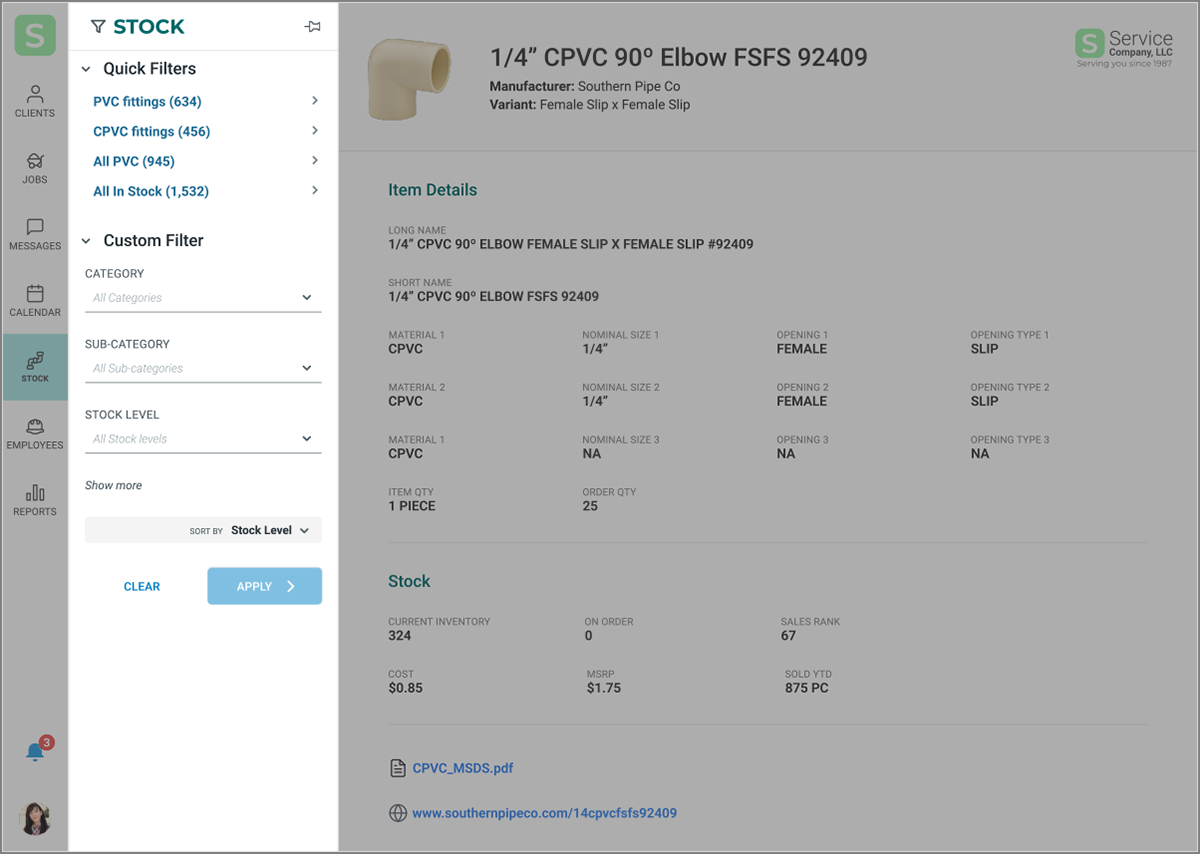Open the Stock Level dropdown
The width and height of the screenshot is (1200, 854).
click(x=203, y=438)
